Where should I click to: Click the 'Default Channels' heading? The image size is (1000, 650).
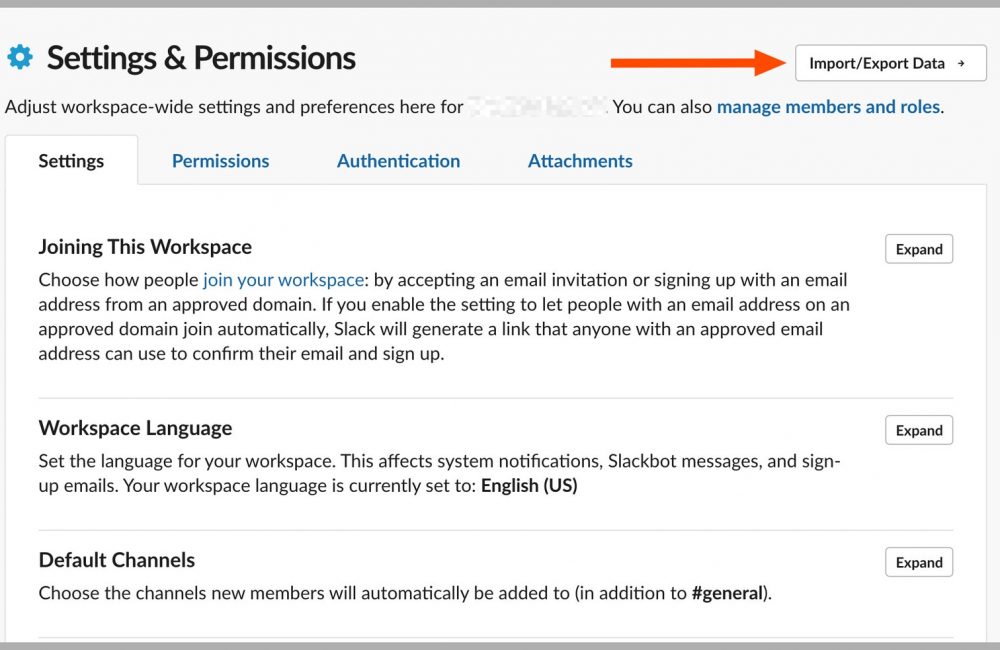tap(117, 560)
